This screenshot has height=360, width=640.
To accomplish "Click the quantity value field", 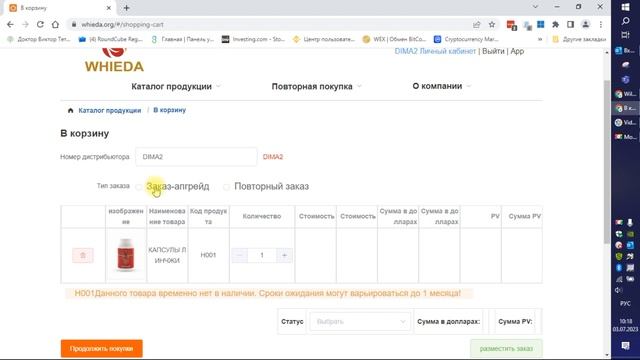I will [262, 256].
